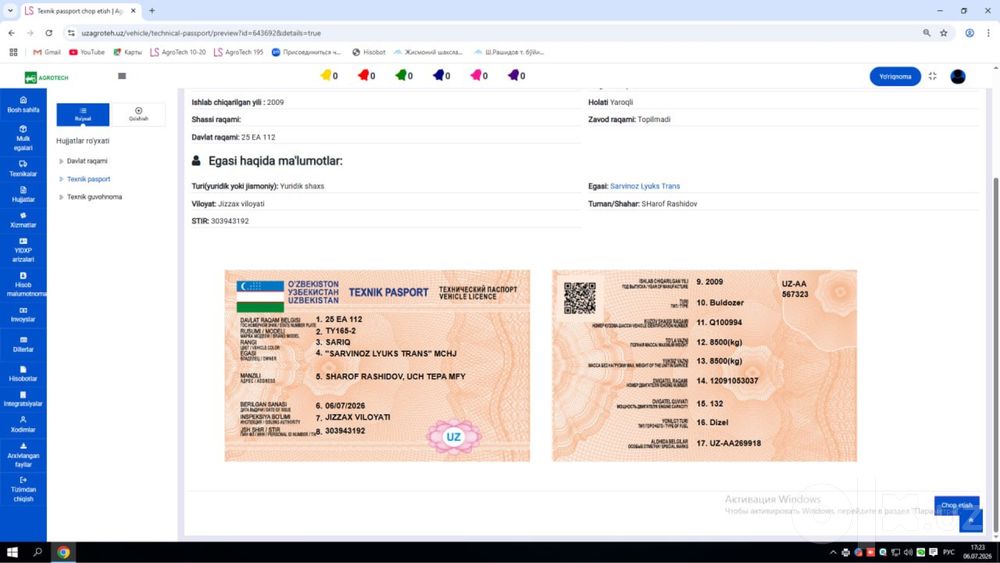
Task: Open Hisobotlar sidebar section
Action: point(23,374)
